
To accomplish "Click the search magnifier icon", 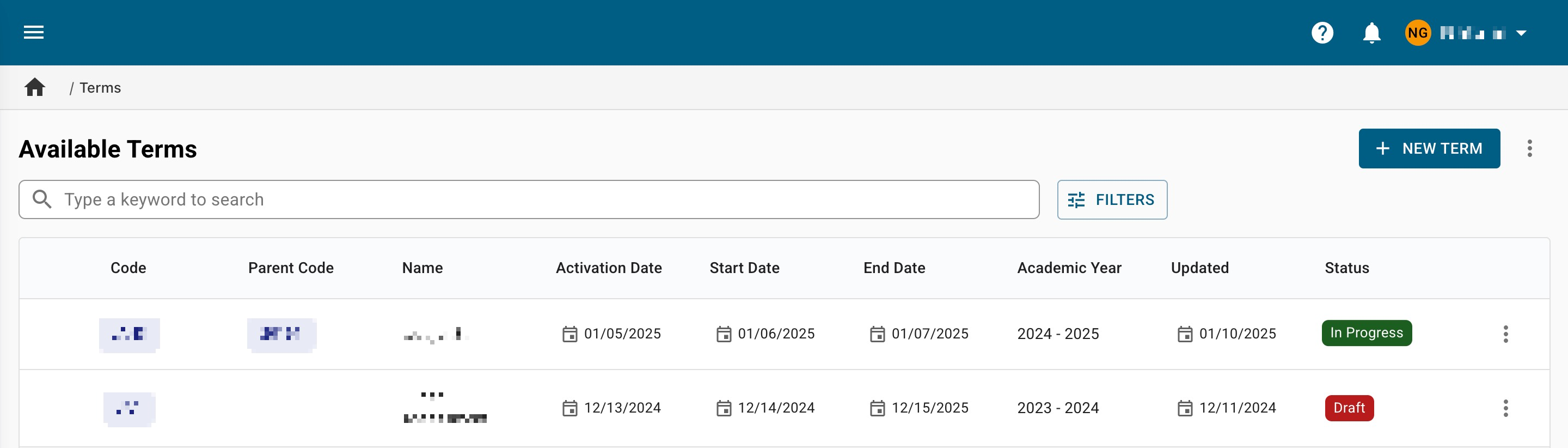I will [42, 199].
